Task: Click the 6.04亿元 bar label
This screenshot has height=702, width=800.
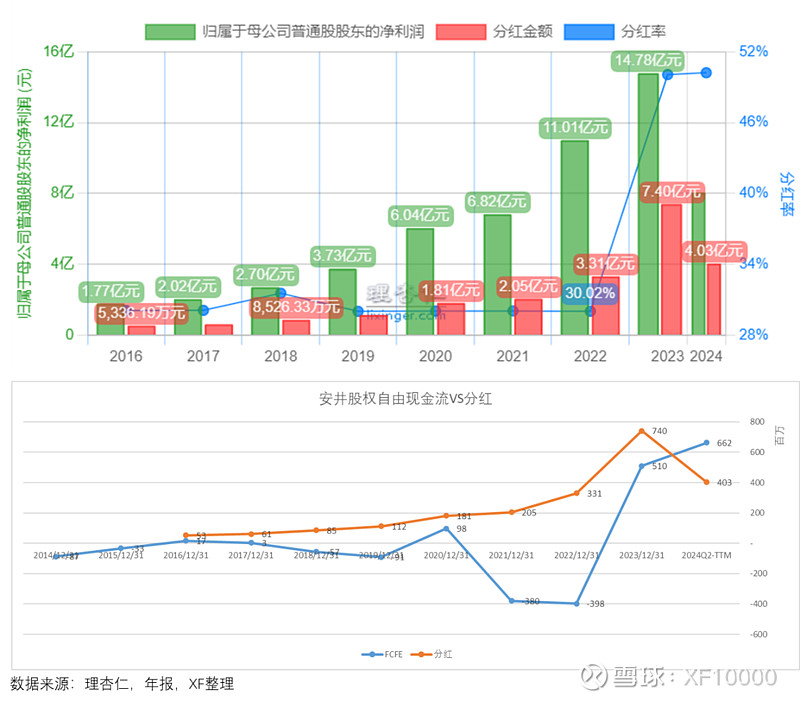Action: click(419, 215)
